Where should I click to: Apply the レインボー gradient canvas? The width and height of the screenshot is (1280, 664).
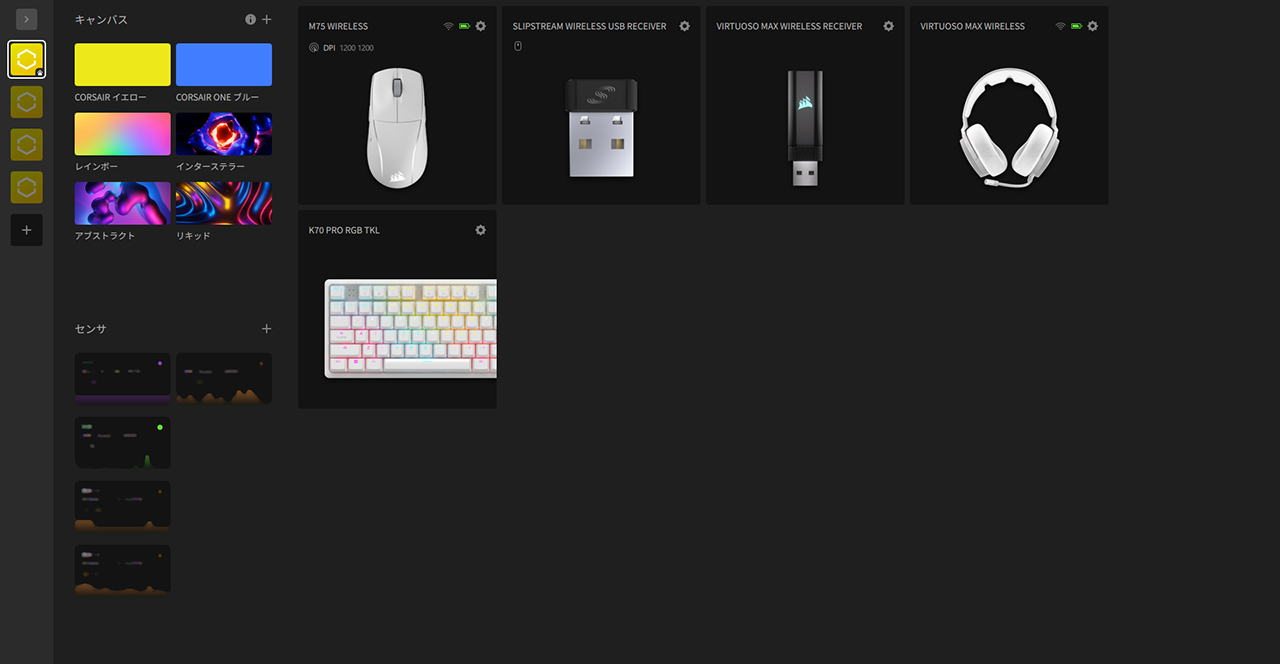[x=123, y=134]
